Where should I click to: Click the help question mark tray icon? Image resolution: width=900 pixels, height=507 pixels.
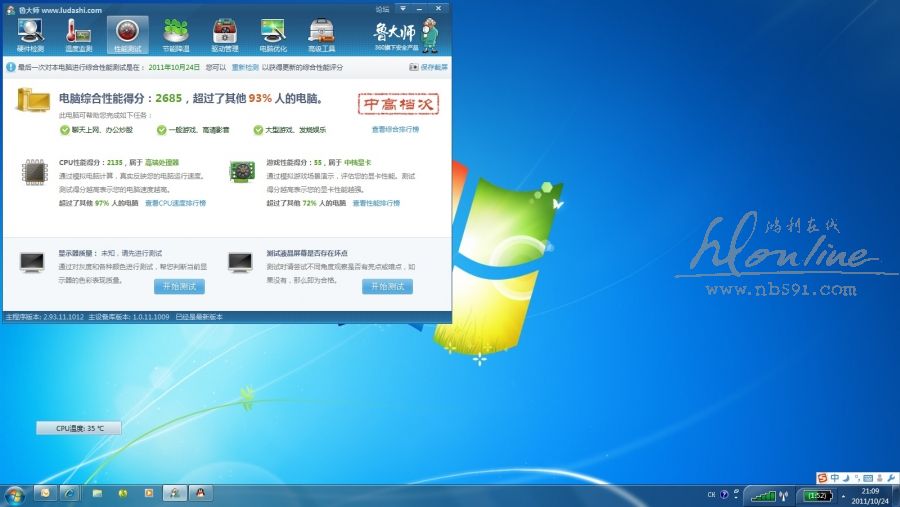pos(724,494)
